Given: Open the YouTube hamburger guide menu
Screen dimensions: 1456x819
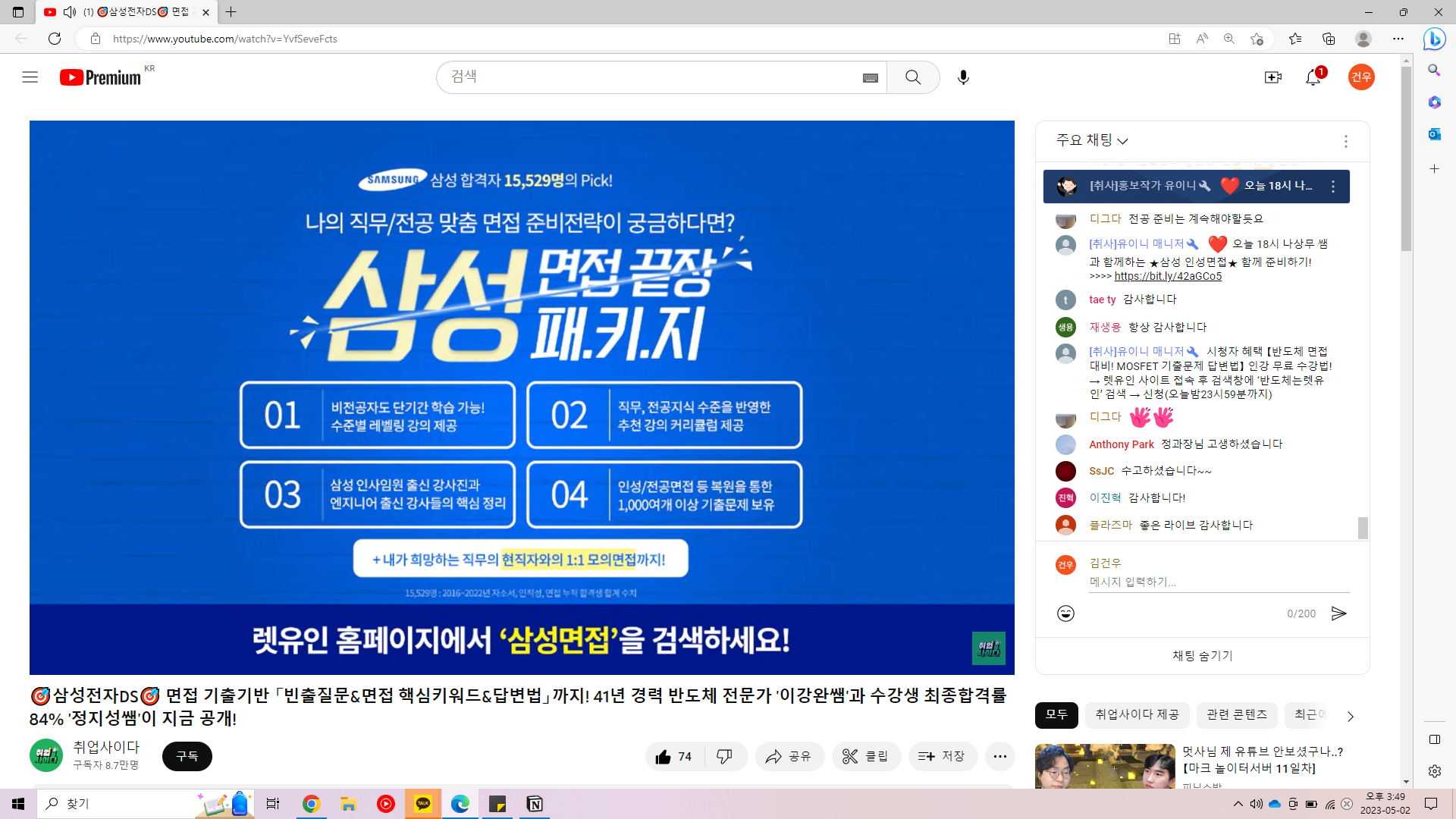Looking at the screenshot, I should 30,77.
